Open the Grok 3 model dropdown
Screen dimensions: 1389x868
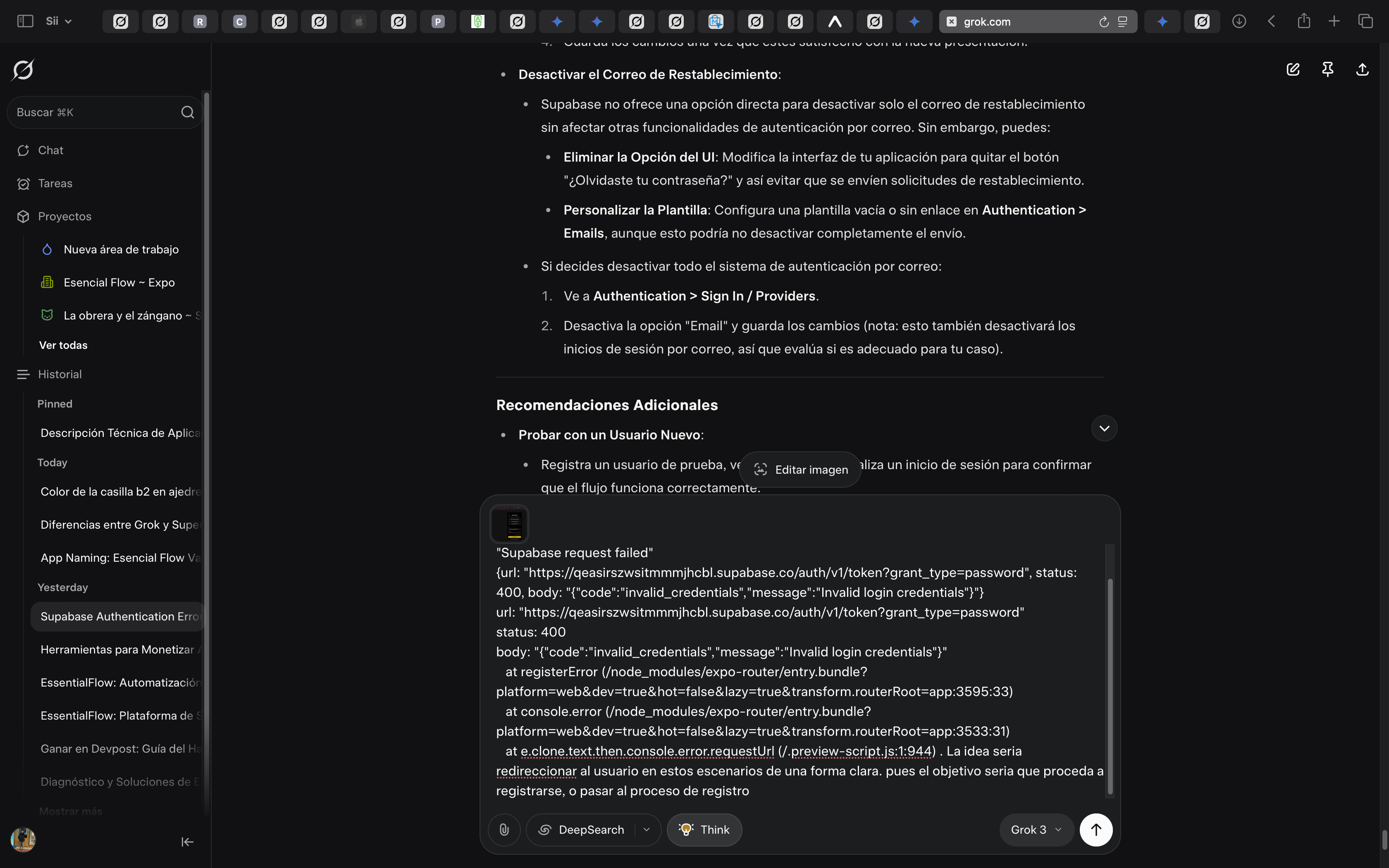[1036, 830]
